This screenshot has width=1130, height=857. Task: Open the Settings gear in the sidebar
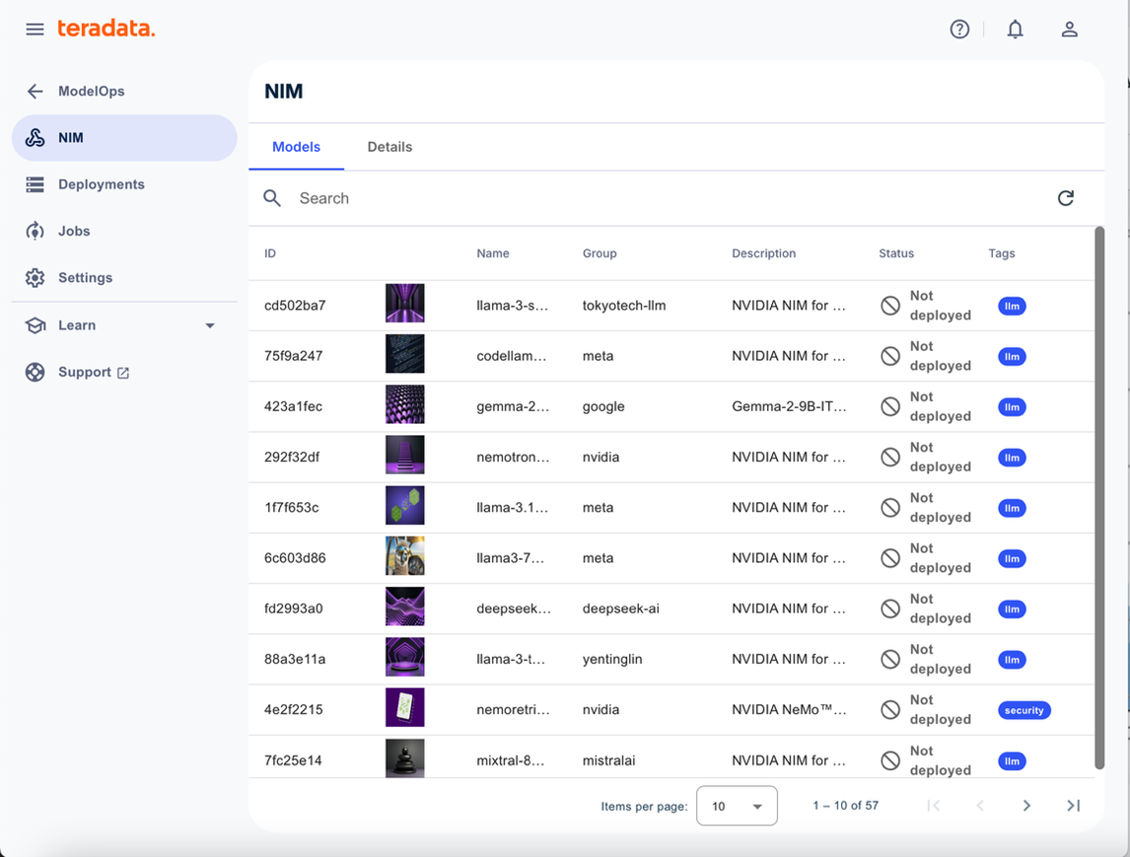34,277
